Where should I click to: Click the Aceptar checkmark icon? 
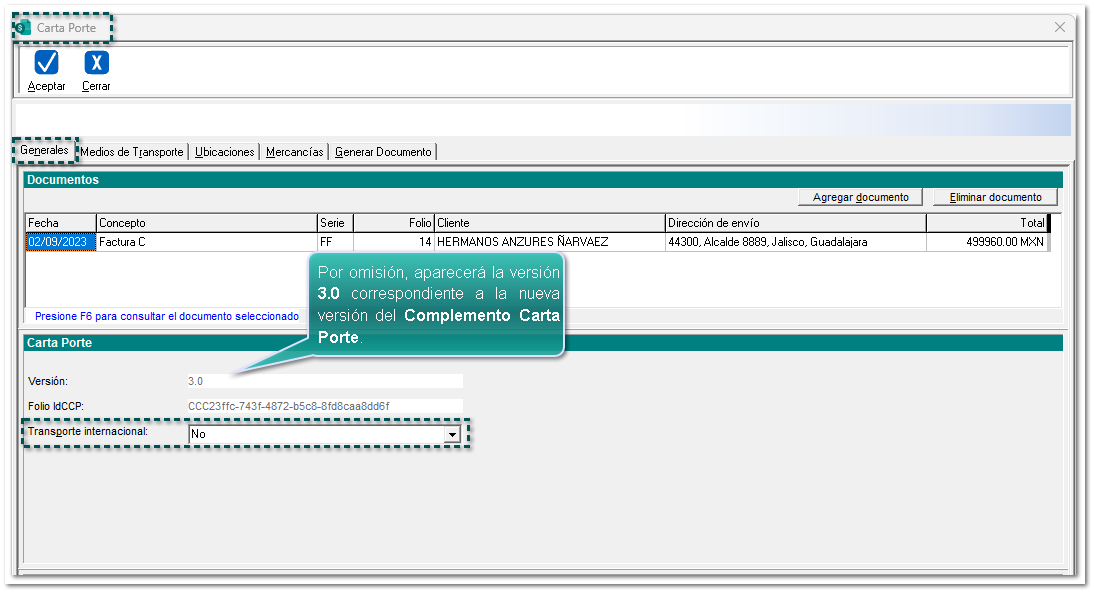pos(46,63)
